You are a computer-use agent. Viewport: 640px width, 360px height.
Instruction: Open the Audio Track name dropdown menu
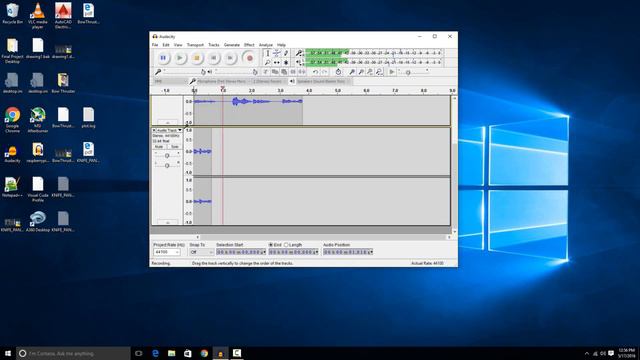tap(169, 130)
